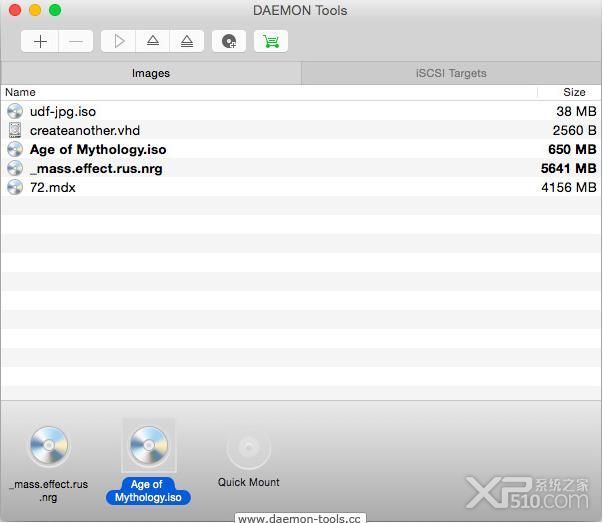Open the store via the green cart icon
Image resolution: width=603 pixels, height=523 pixels.
point(271,41)
